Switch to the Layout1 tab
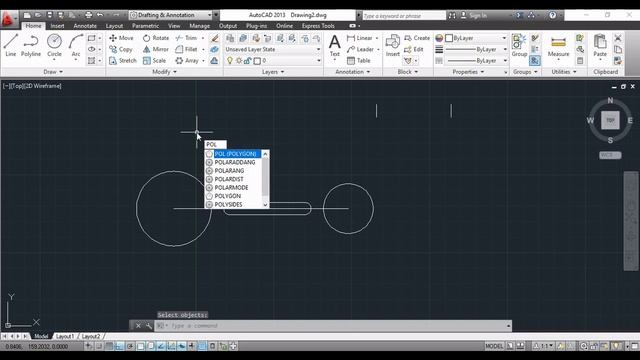Image resolution: width=640 pixels, height=360 pixels. [65, 336]
